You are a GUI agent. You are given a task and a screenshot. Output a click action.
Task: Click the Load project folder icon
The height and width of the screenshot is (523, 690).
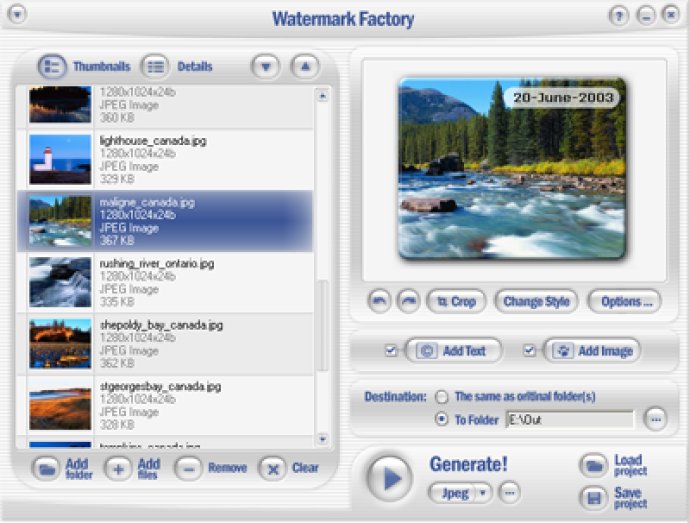[x=595, y=465]
